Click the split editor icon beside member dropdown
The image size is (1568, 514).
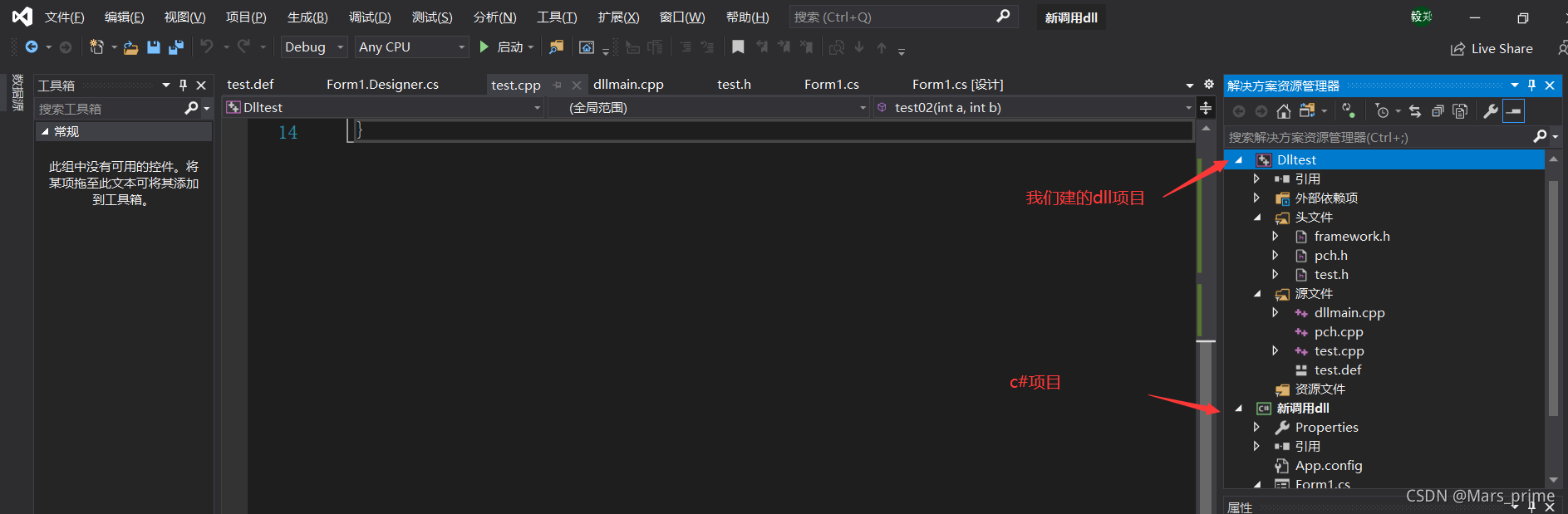click(x=1206, y=108)
